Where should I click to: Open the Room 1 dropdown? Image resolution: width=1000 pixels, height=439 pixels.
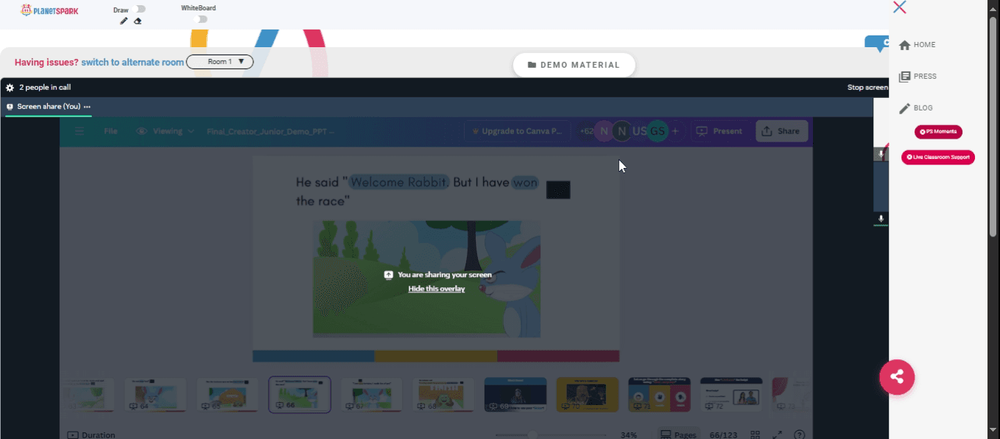coord(220,62)
